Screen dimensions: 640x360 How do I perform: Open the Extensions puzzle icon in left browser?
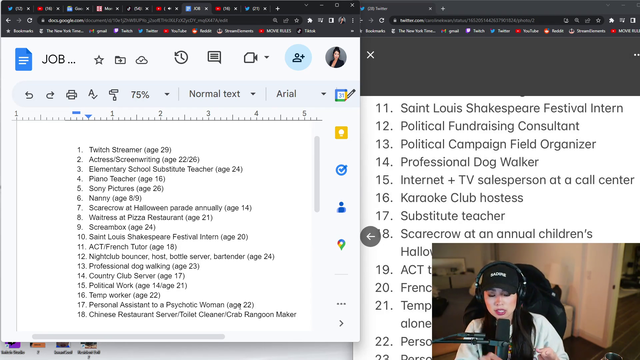pos(310,20)
